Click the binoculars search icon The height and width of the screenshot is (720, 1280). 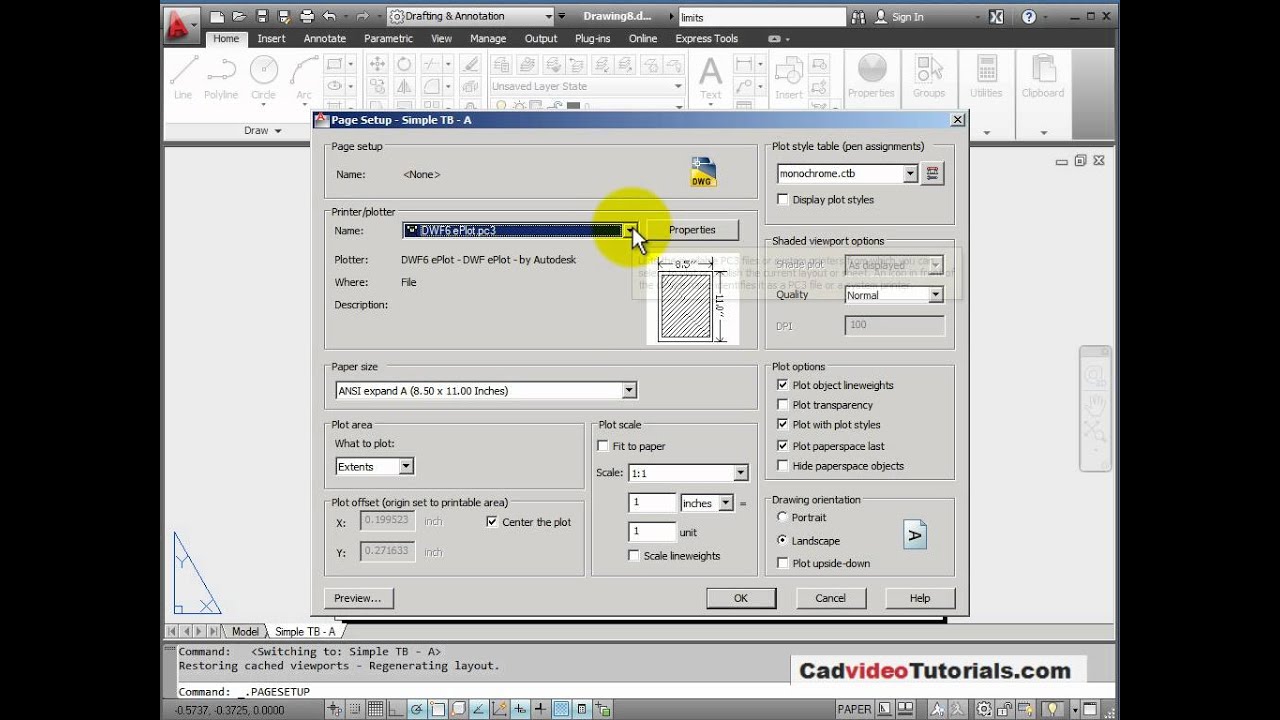pos(858,17)
